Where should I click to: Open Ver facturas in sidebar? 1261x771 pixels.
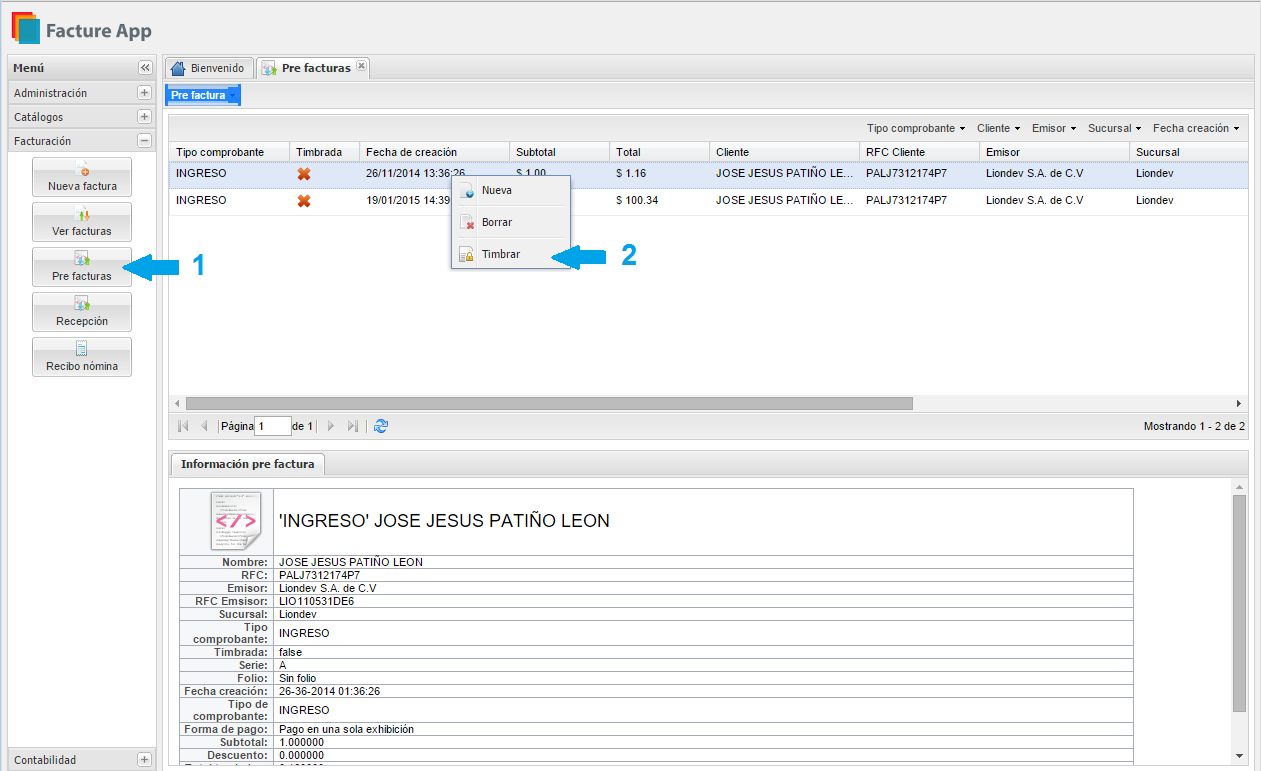click(82, 222)
